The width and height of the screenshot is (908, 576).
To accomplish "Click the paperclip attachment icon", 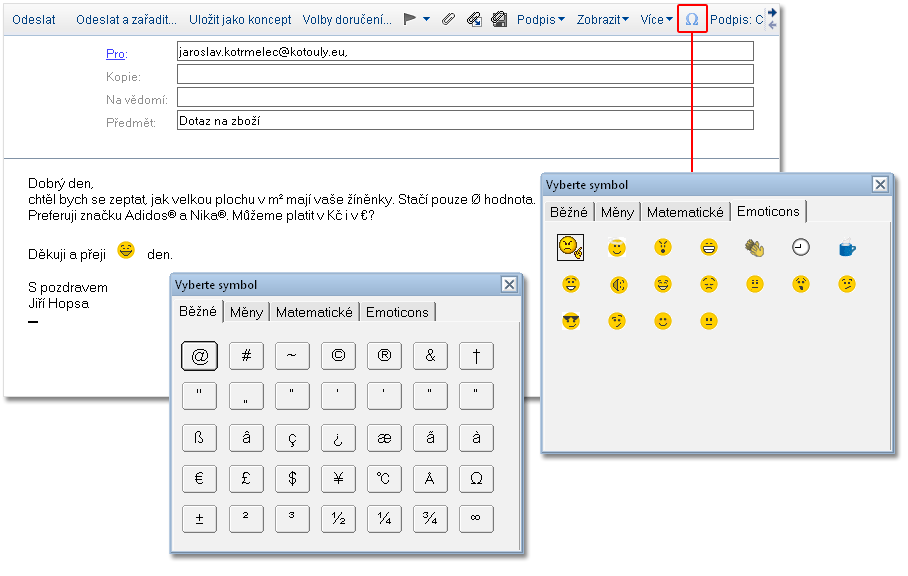I will tap(448, 19).
